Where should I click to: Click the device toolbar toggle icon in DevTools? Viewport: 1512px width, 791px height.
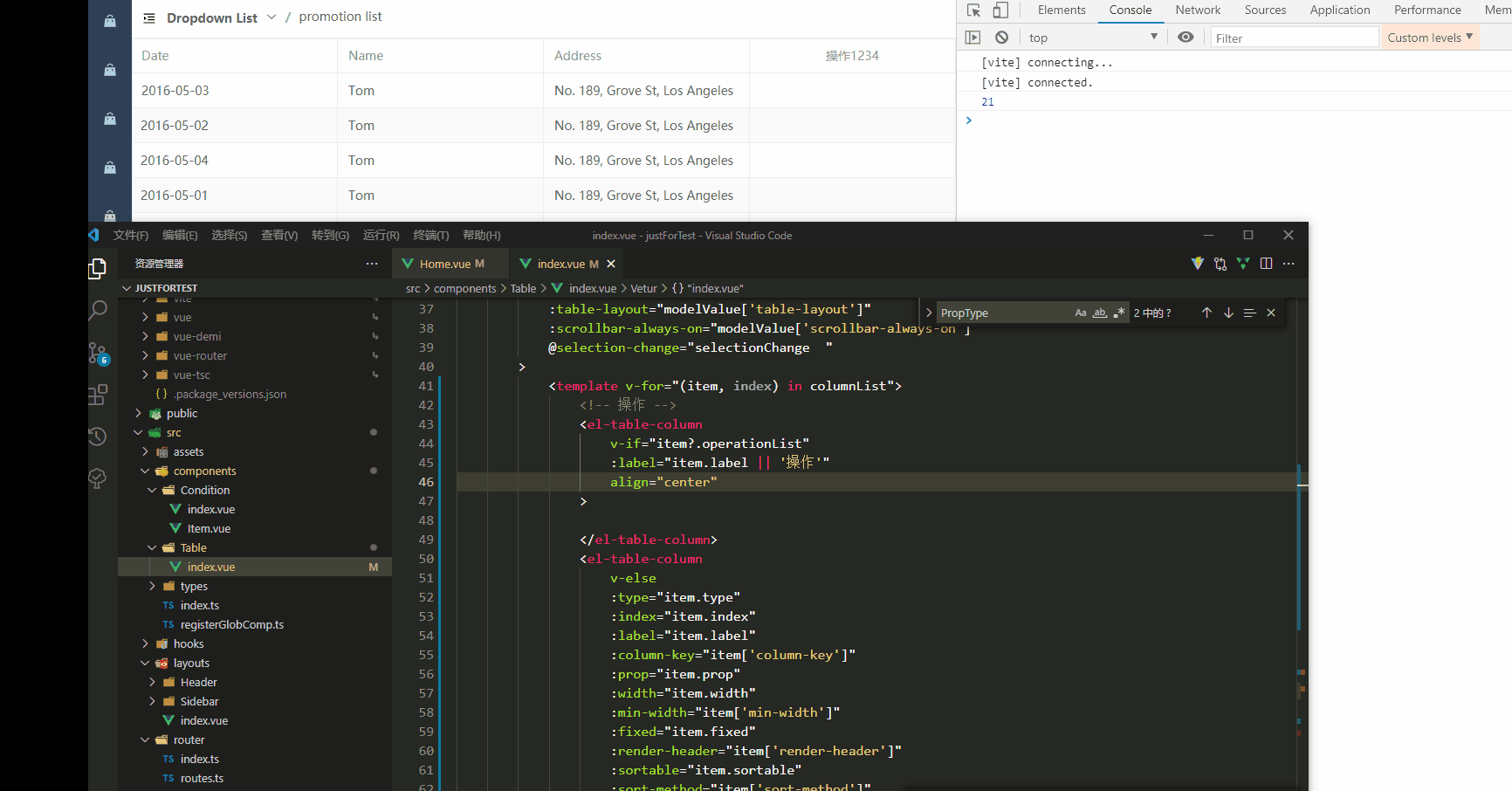1000,10
